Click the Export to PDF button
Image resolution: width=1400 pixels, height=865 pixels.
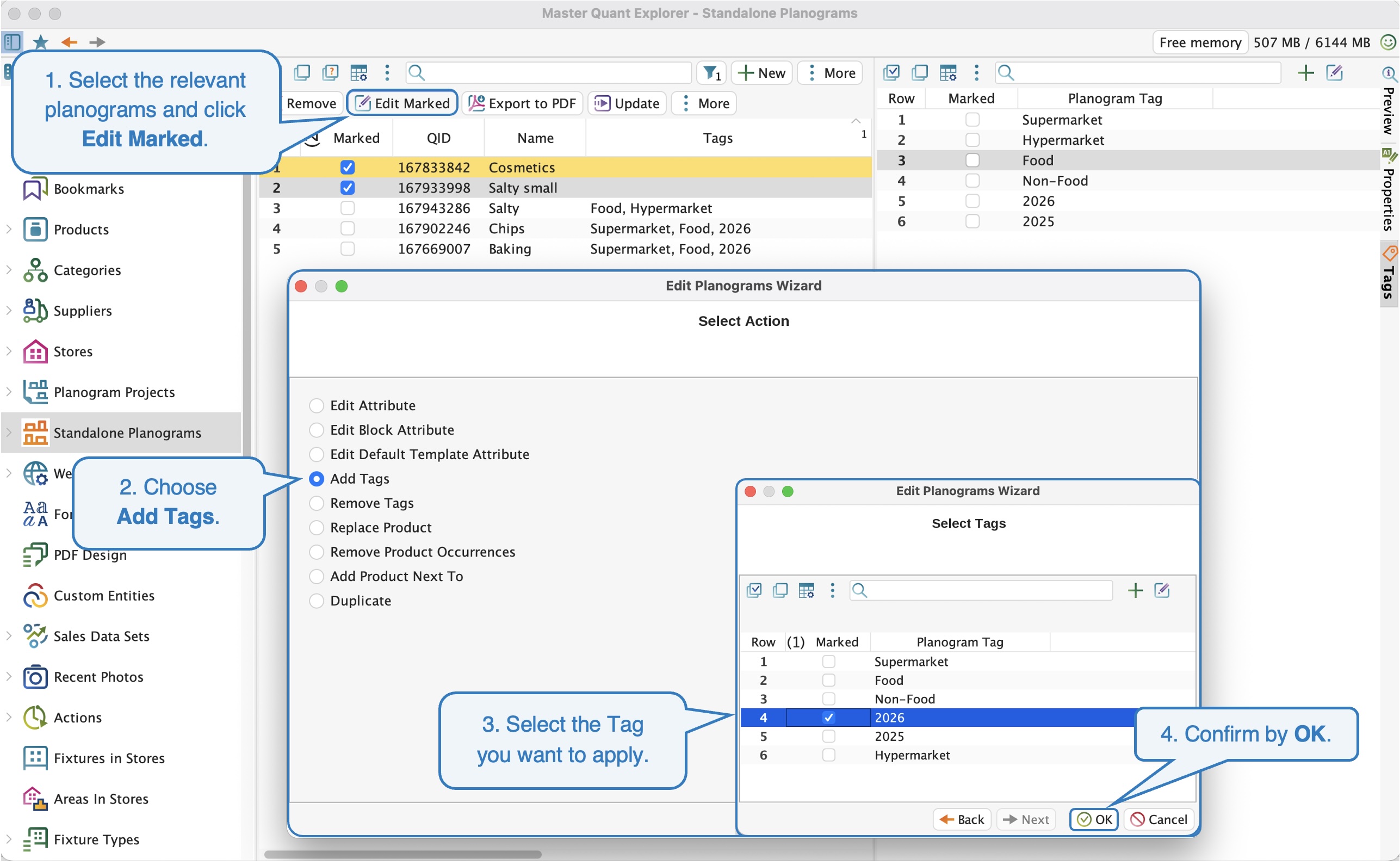click(522, 103)
